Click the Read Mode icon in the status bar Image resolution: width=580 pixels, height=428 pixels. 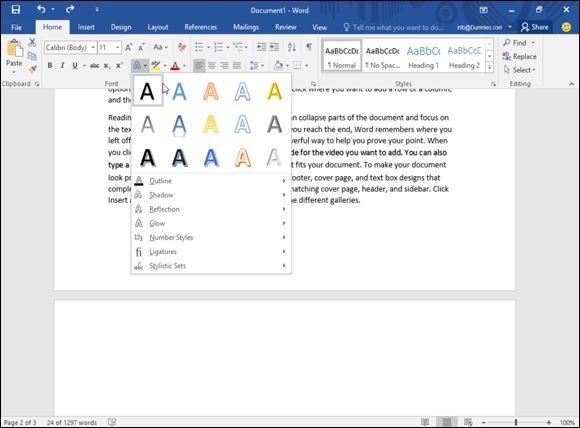(x=425, y=422)
